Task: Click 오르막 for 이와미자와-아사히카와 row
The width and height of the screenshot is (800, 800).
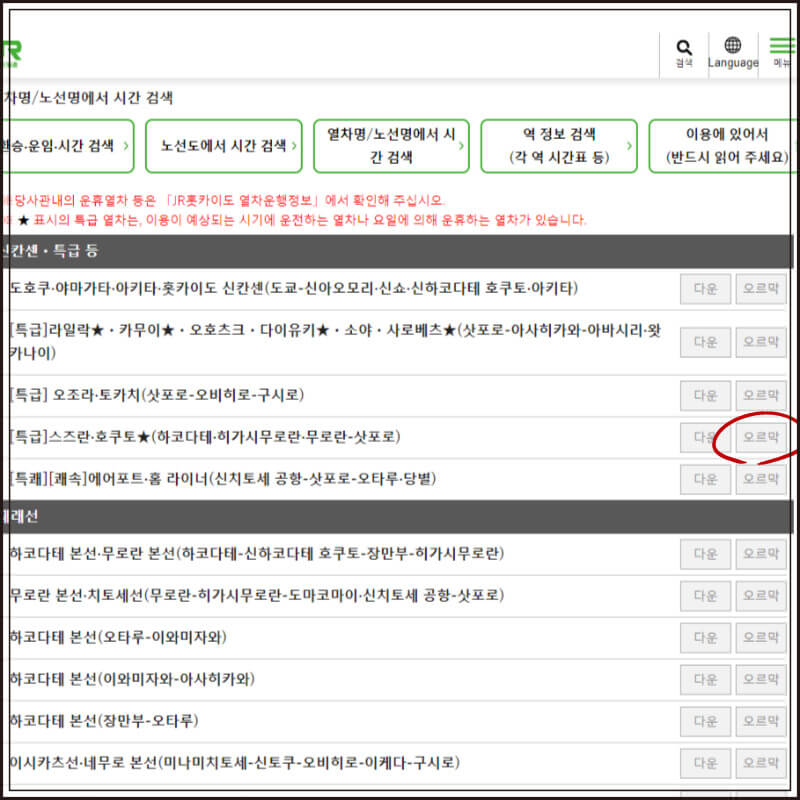Action: pyautogui.click(x=761, y=680)
